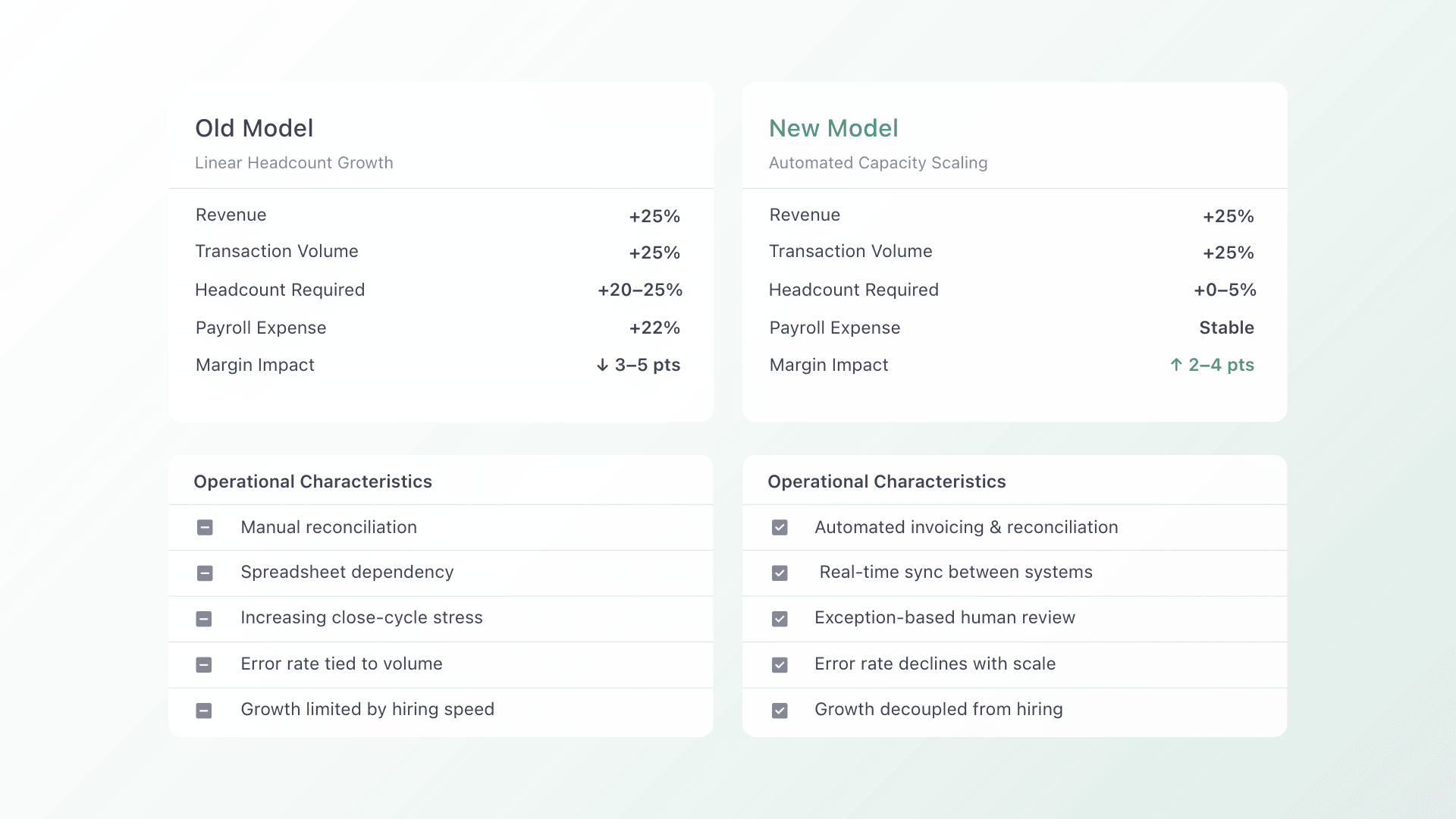
Task: Click the +20–25% headcount value
Action: pyautogui.click(x=640, y=290)
